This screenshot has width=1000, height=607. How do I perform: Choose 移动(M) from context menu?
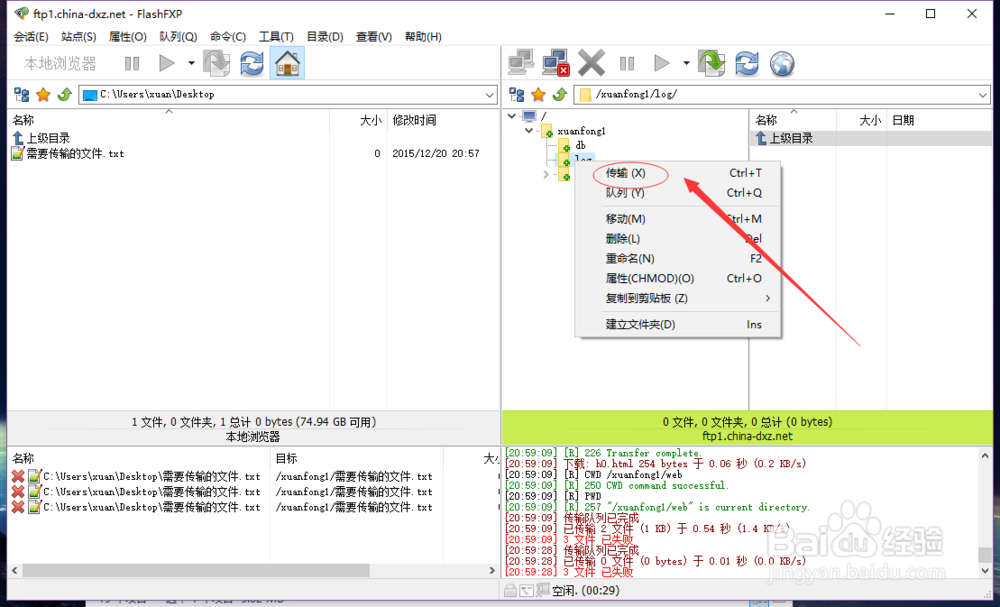coord(678,219)
